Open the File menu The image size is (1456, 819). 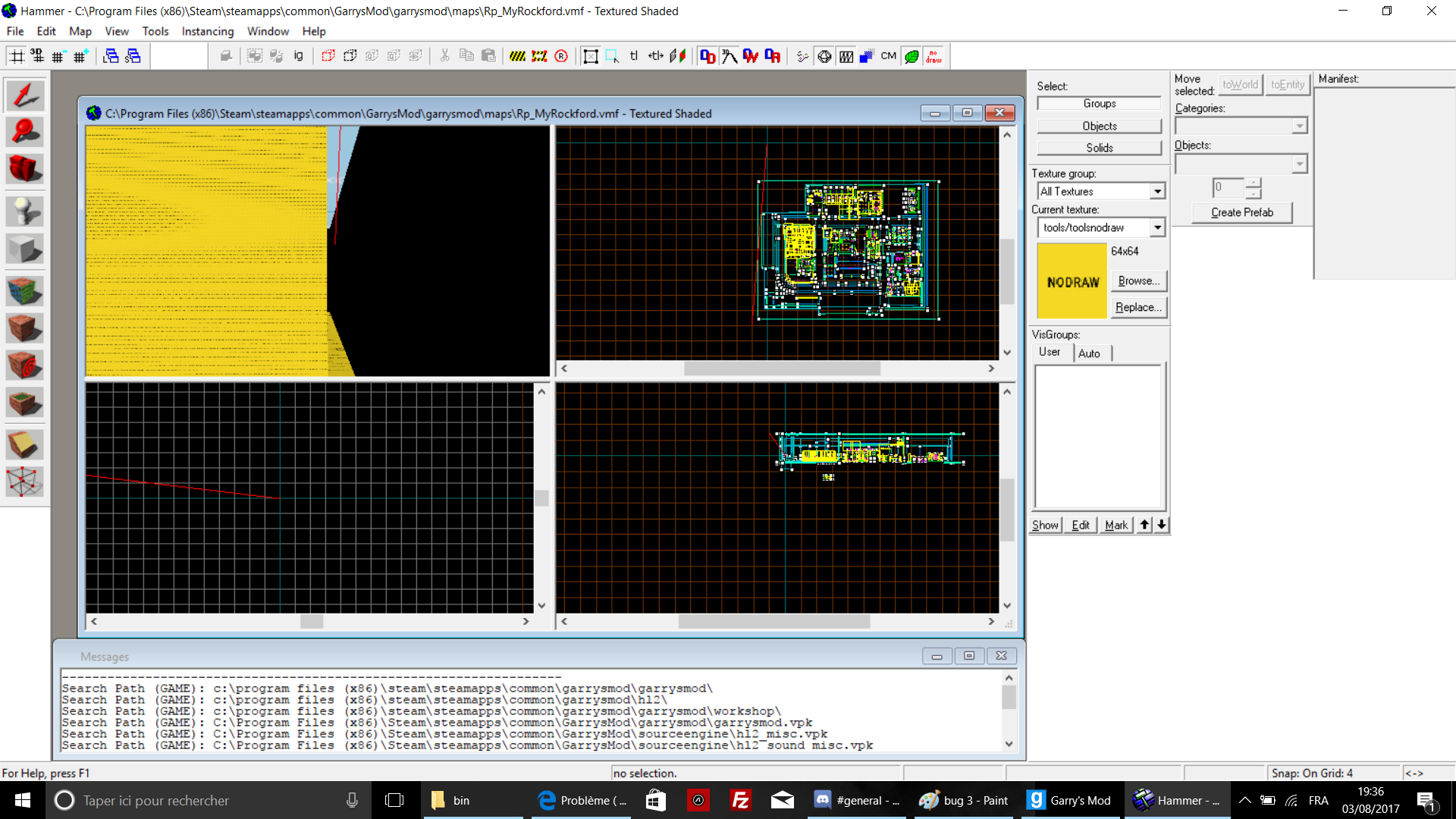(15, 31)
